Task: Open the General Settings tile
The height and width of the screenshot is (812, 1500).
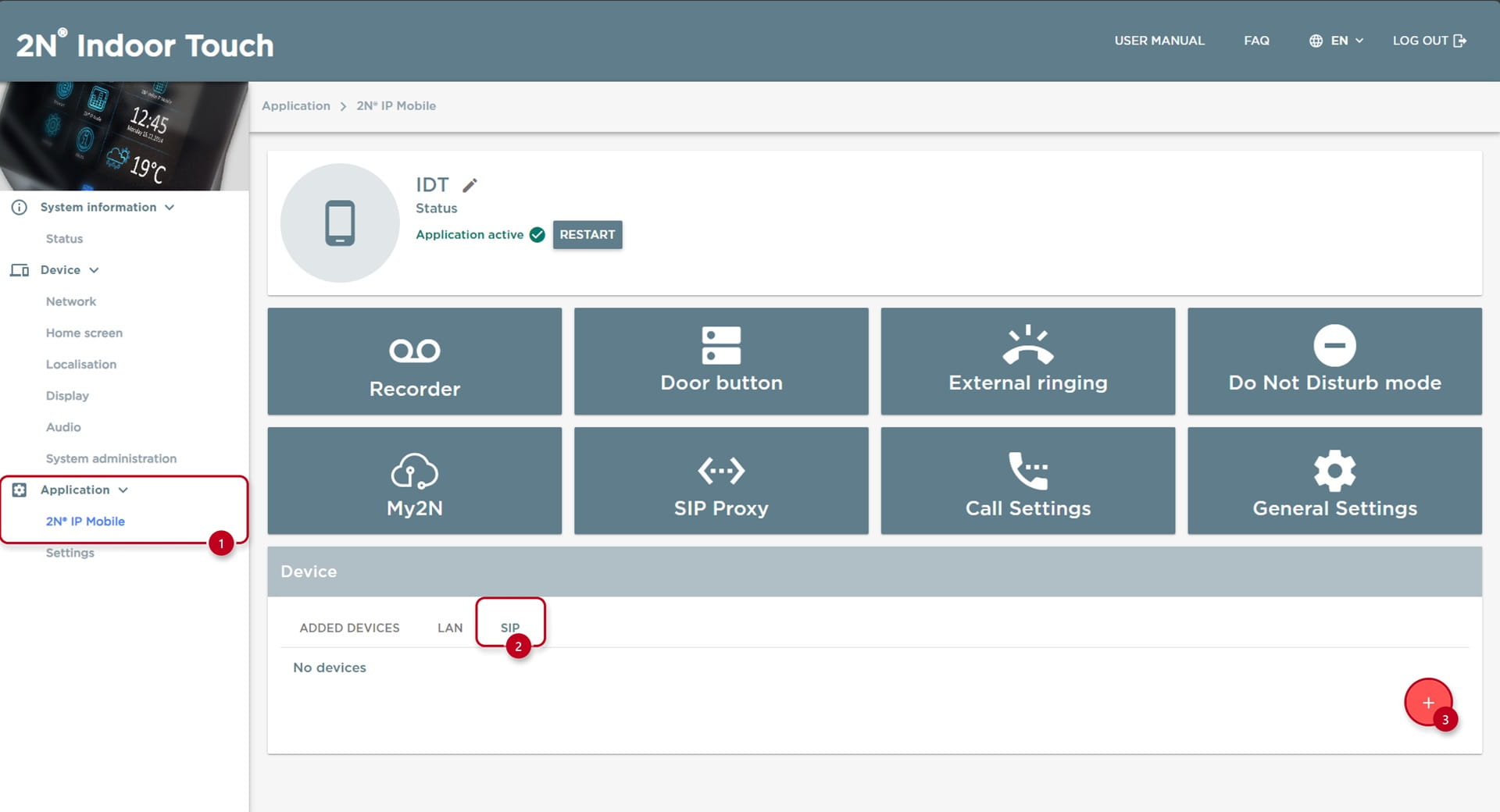Action: (1334, 480)
